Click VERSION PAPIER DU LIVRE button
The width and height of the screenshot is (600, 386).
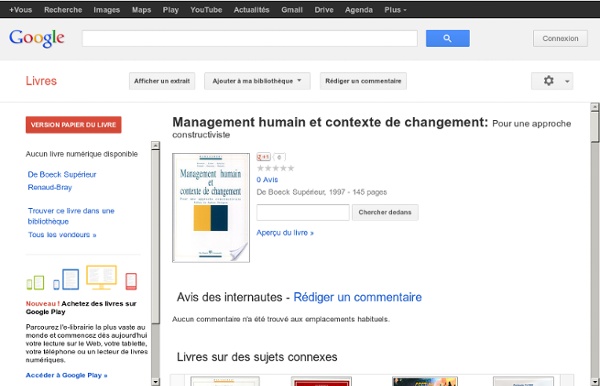tap(73, 125)
